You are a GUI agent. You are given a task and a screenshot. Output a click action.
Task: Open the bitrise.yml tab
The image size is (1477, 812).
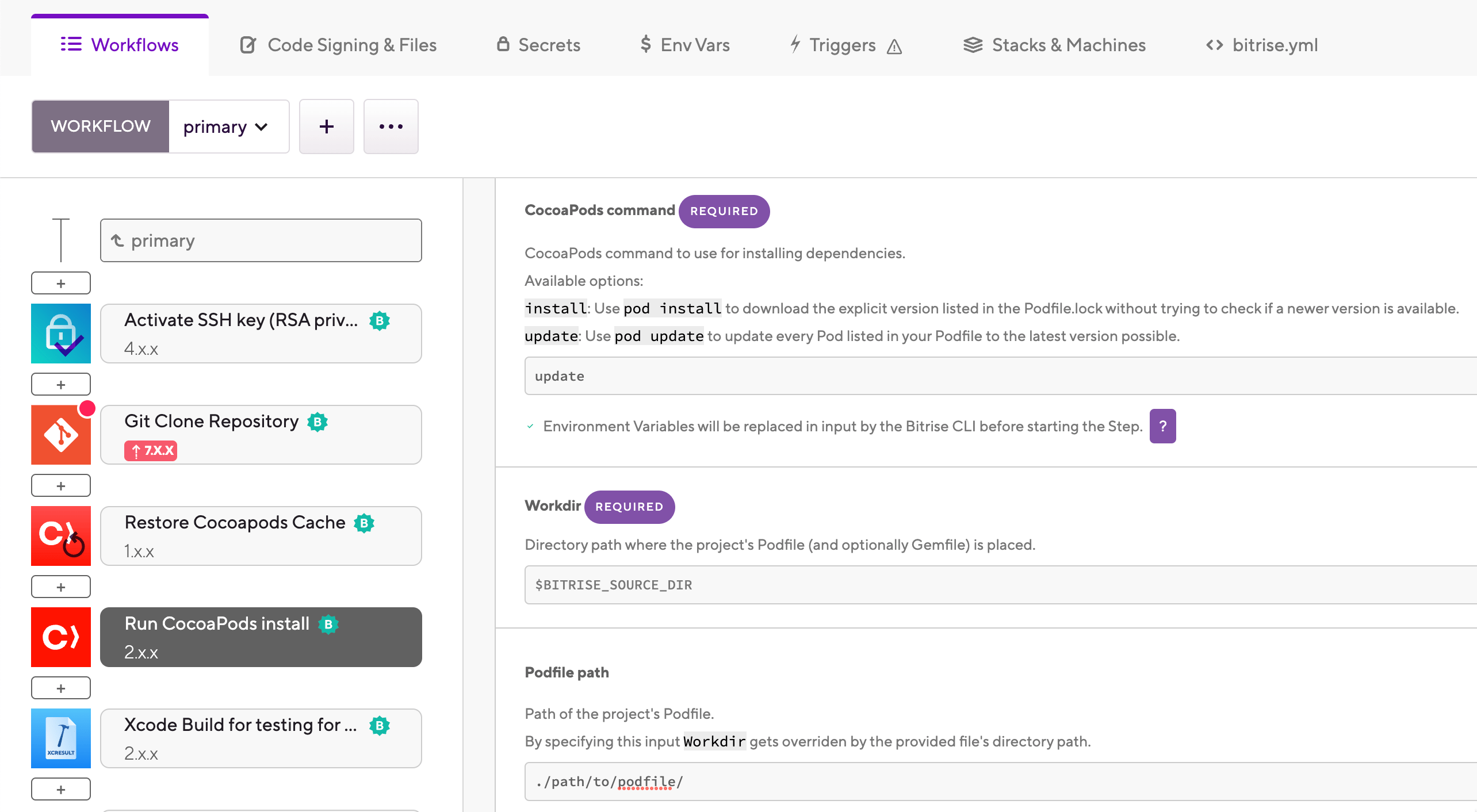click(1262, 45)
